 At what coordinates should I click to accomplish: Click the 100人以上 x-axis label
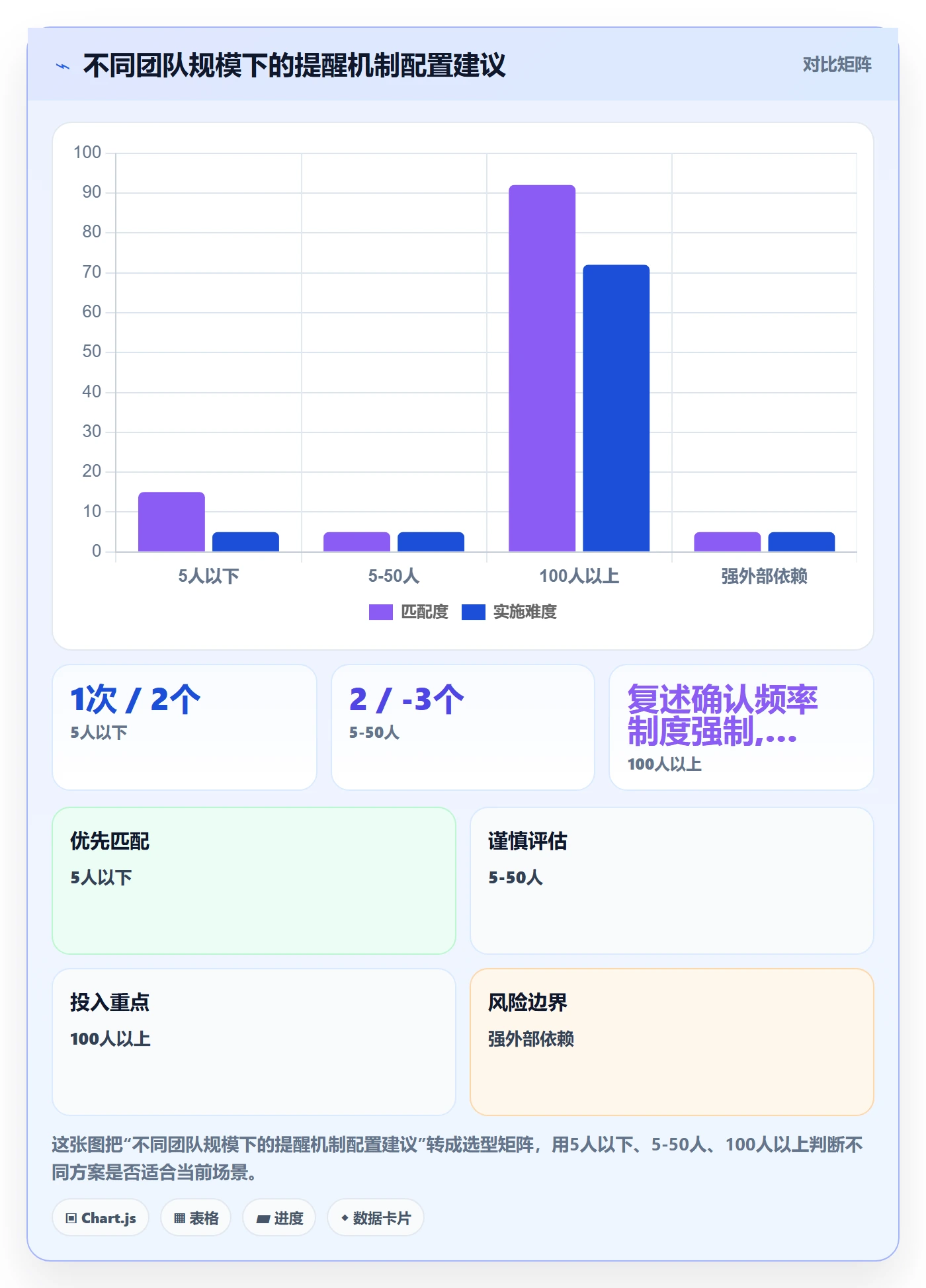[x=579, y=577]
